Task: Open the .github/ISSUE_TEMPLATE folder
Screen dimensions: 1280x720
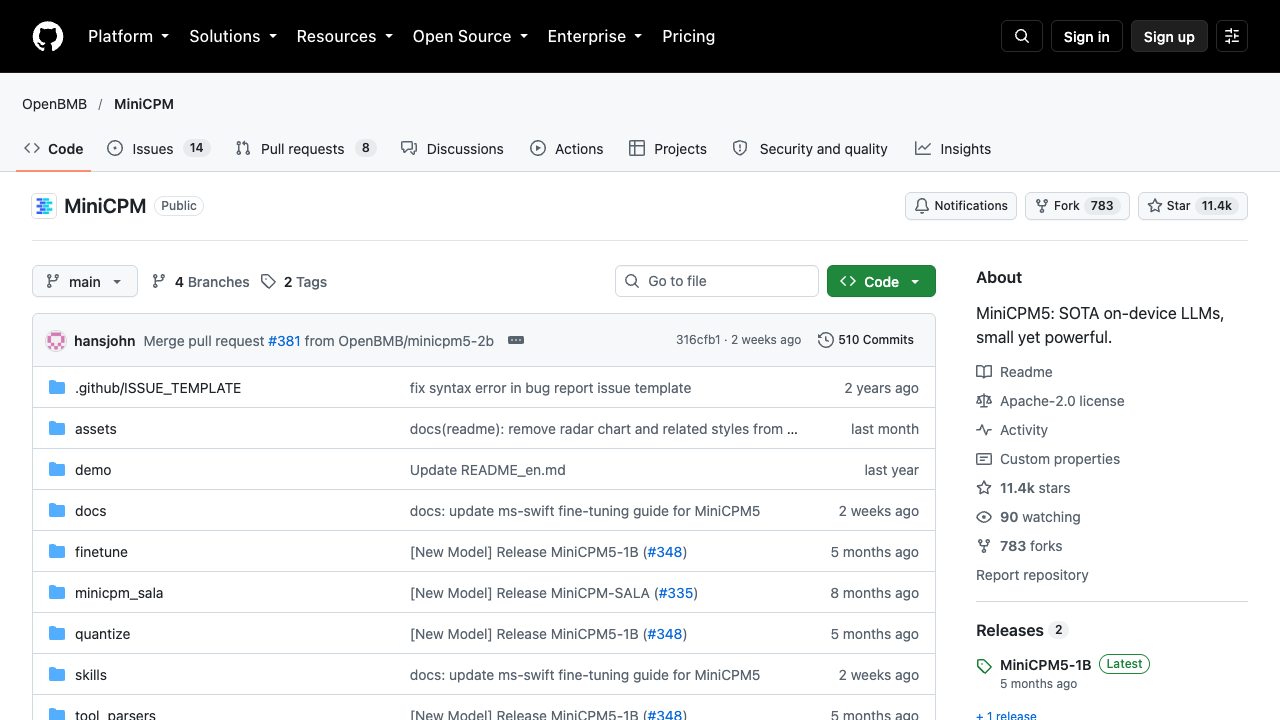Action: (x=158, y=388)
